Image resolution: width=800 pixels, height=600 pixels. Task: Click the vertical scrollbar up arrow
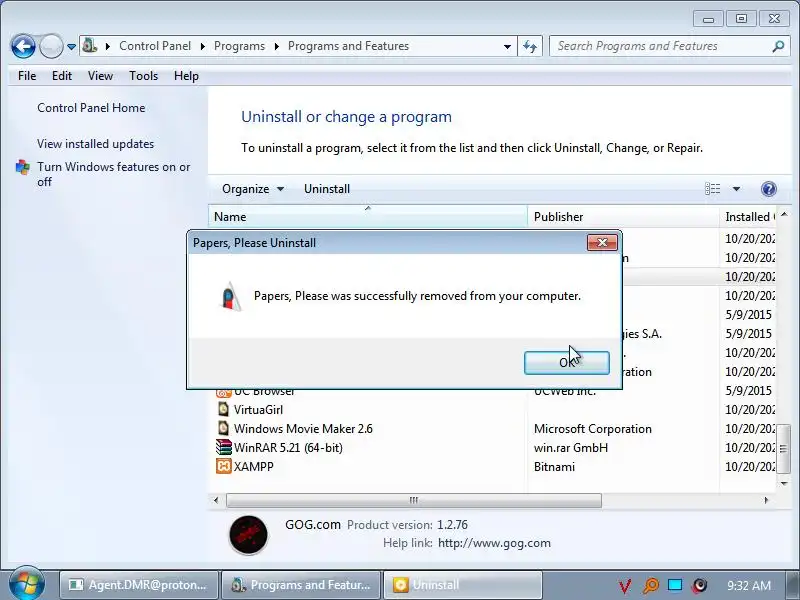pos(784,214)
